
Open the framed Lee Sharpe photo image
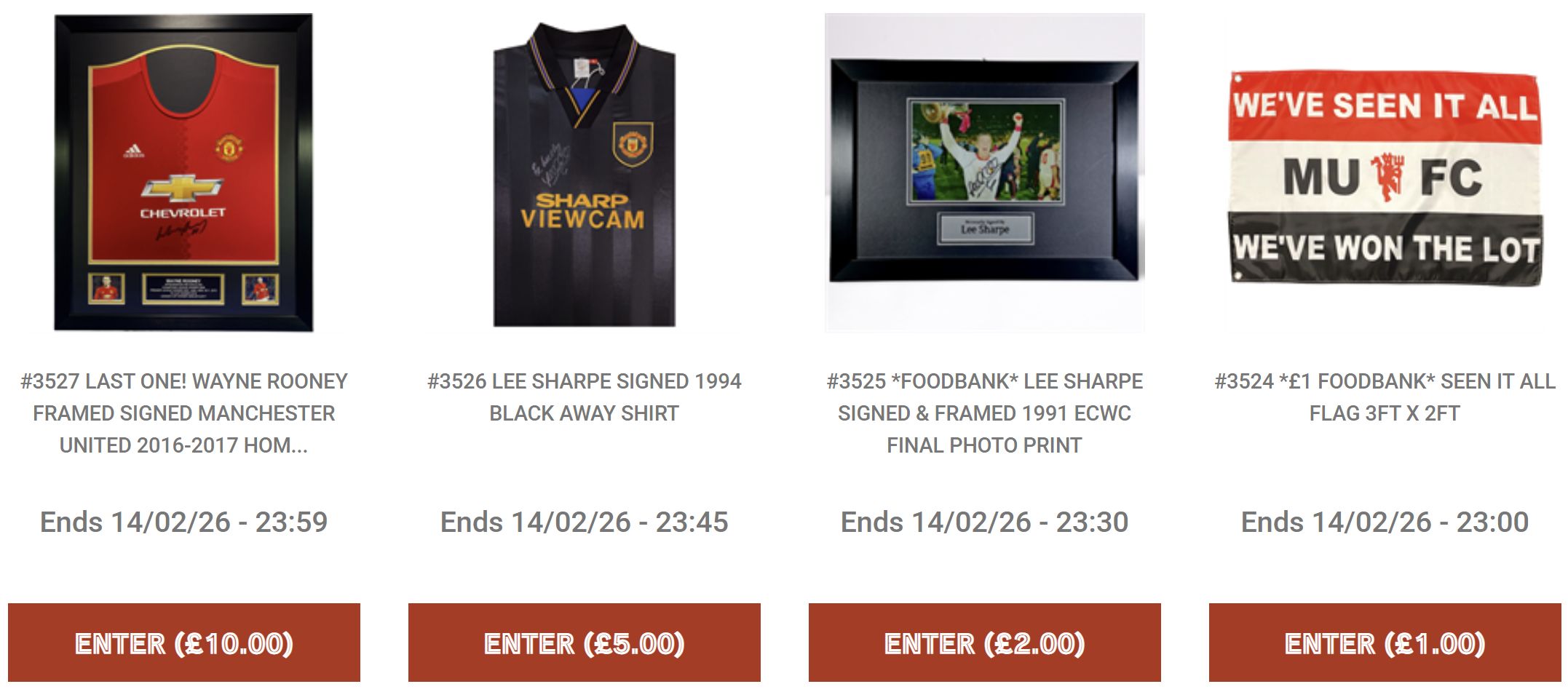click(984, 172)
